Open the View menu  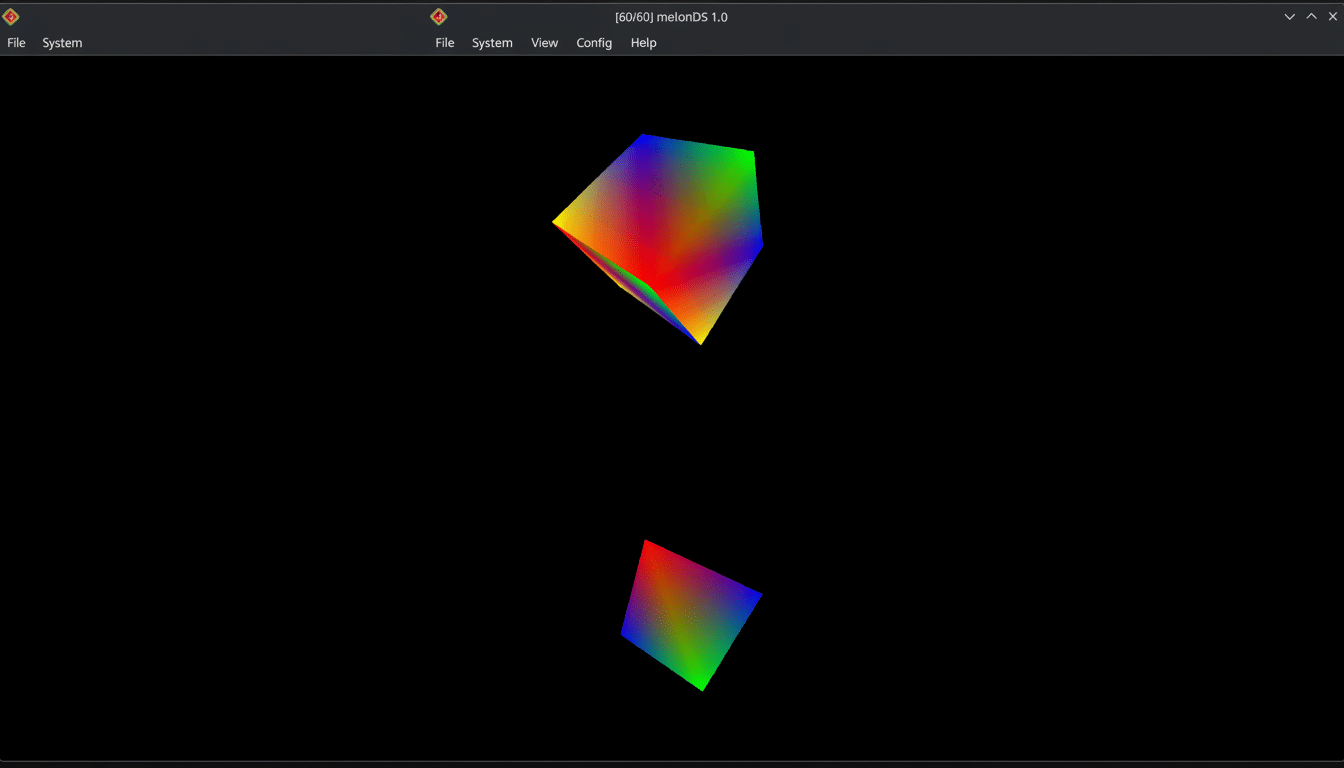pyautogui.click(x=544, y=42)
